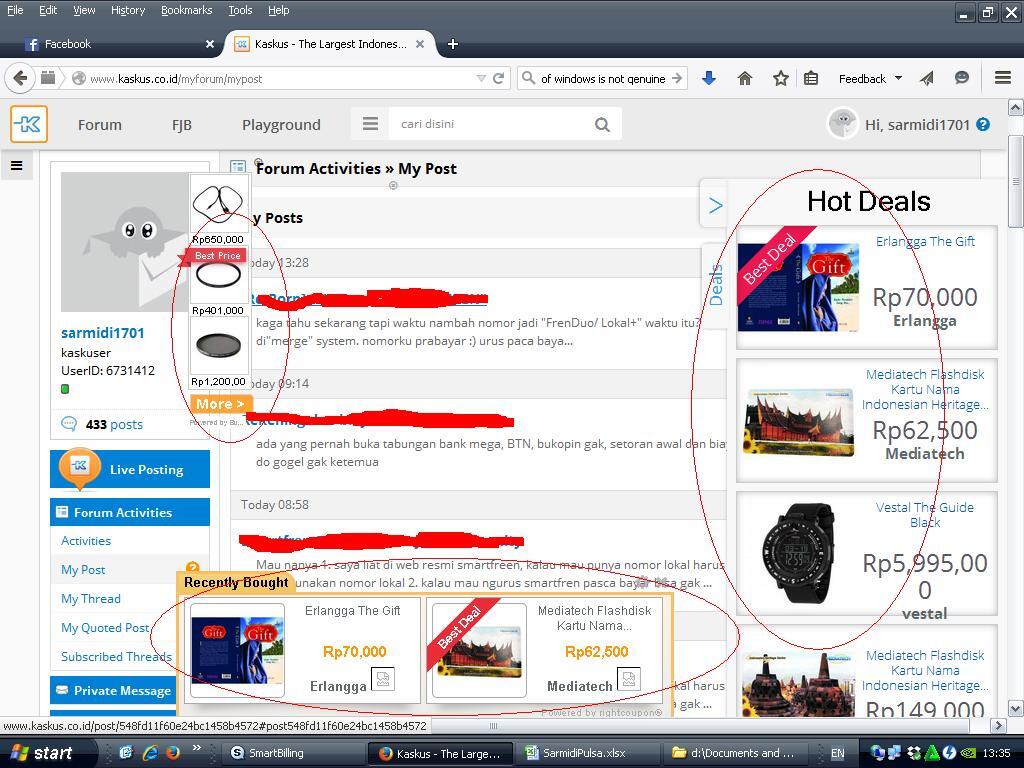The image size is (1024, 768).
Task: Open the downloads arrow icon
Action: [709, 78]
